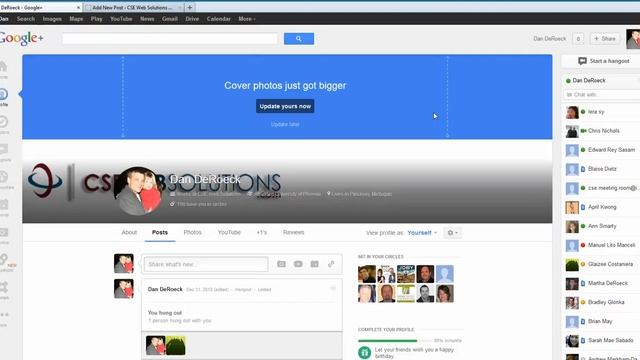Switch to the About tab
The width and height of the screenshot is (640, 360).
129,232
